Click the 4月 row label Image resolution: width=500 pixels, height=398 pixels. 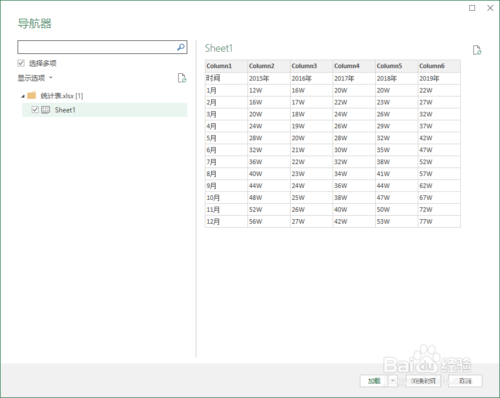tap(226, 126)
